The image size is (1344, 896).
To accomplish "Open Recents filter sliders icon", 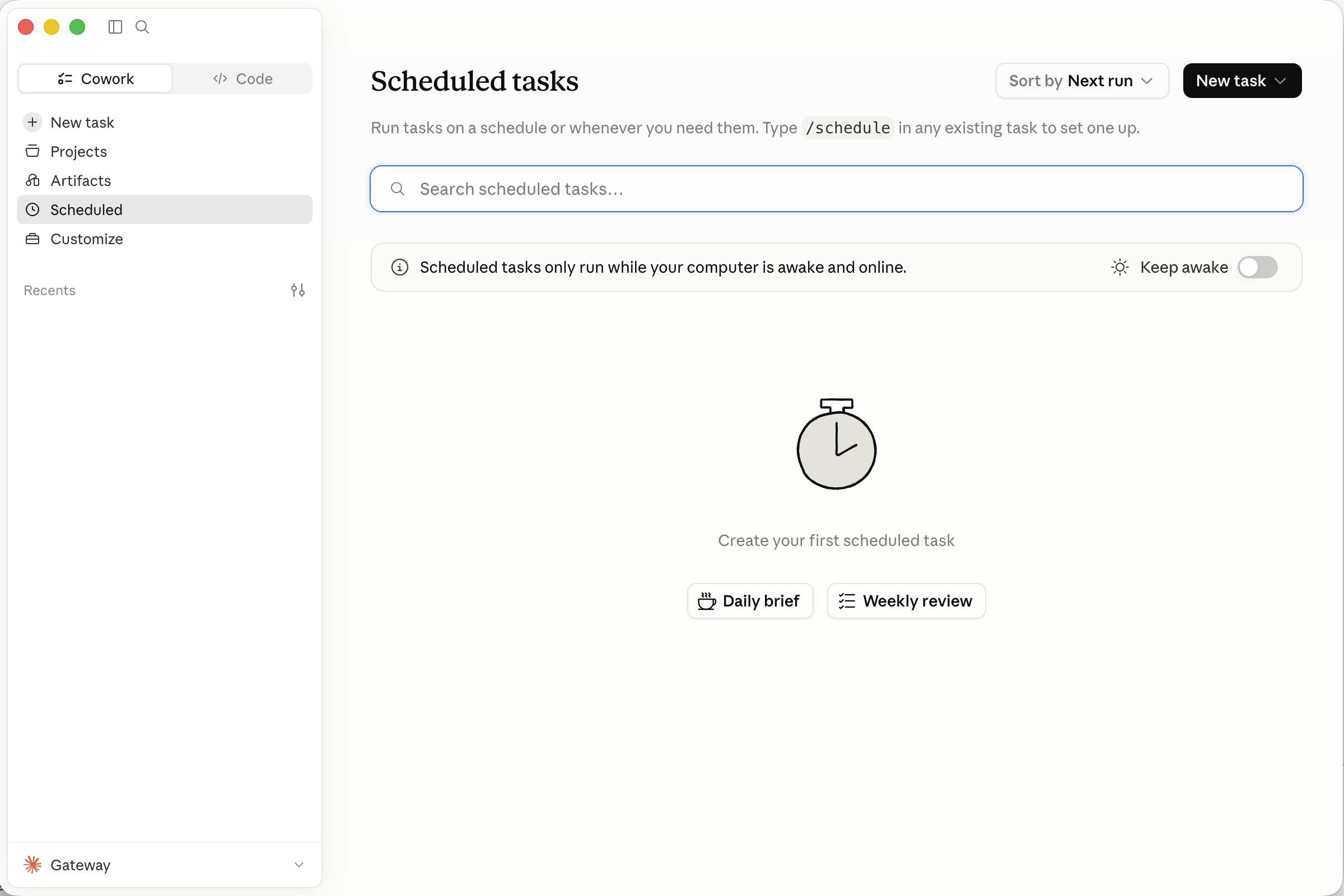I will pos(298,290).
